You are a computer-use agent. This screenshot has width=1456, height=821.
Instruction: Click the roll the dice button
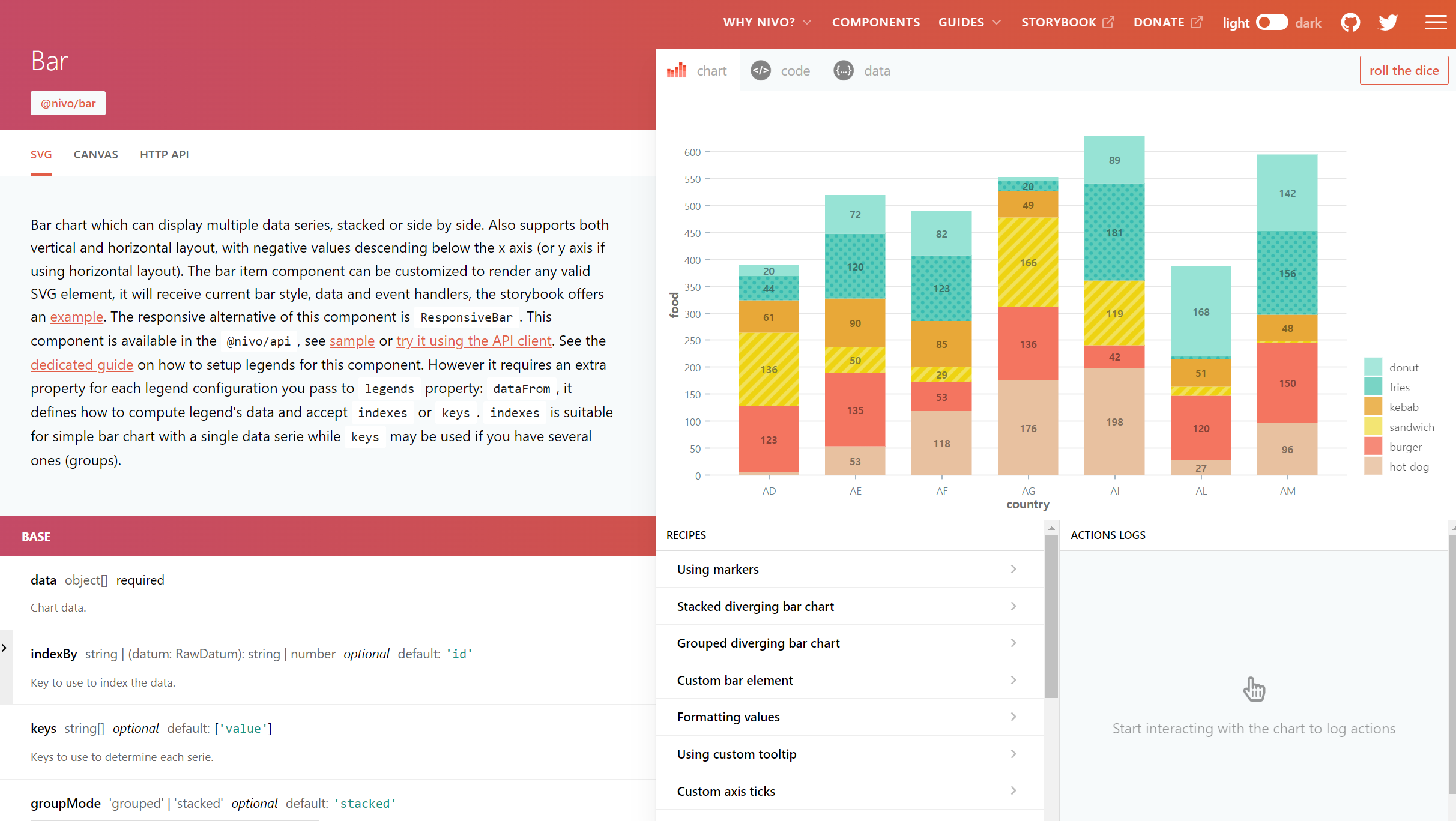tap(1404, 70)
